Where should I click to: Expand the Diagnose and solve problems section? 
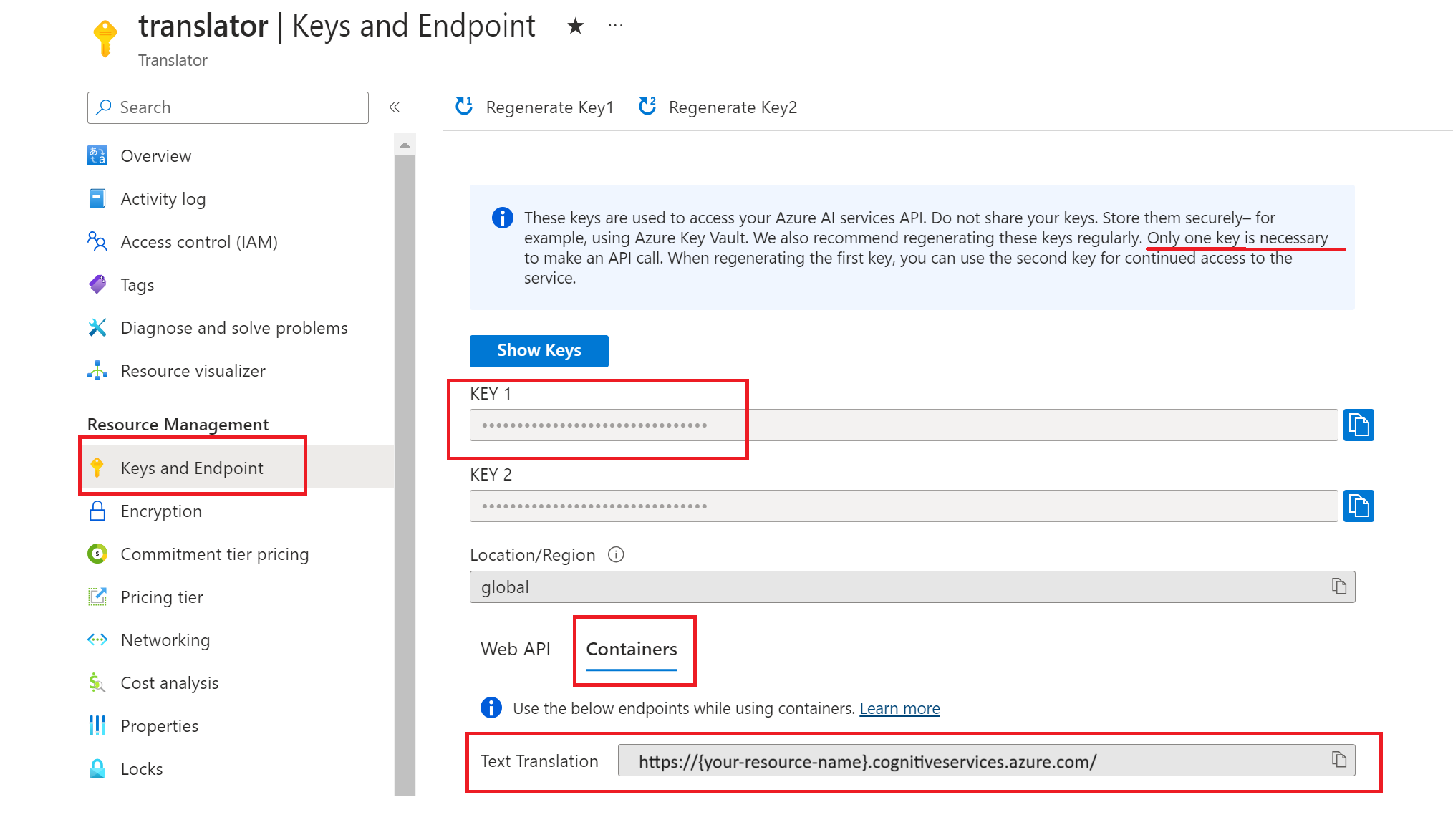coord(234,327)
